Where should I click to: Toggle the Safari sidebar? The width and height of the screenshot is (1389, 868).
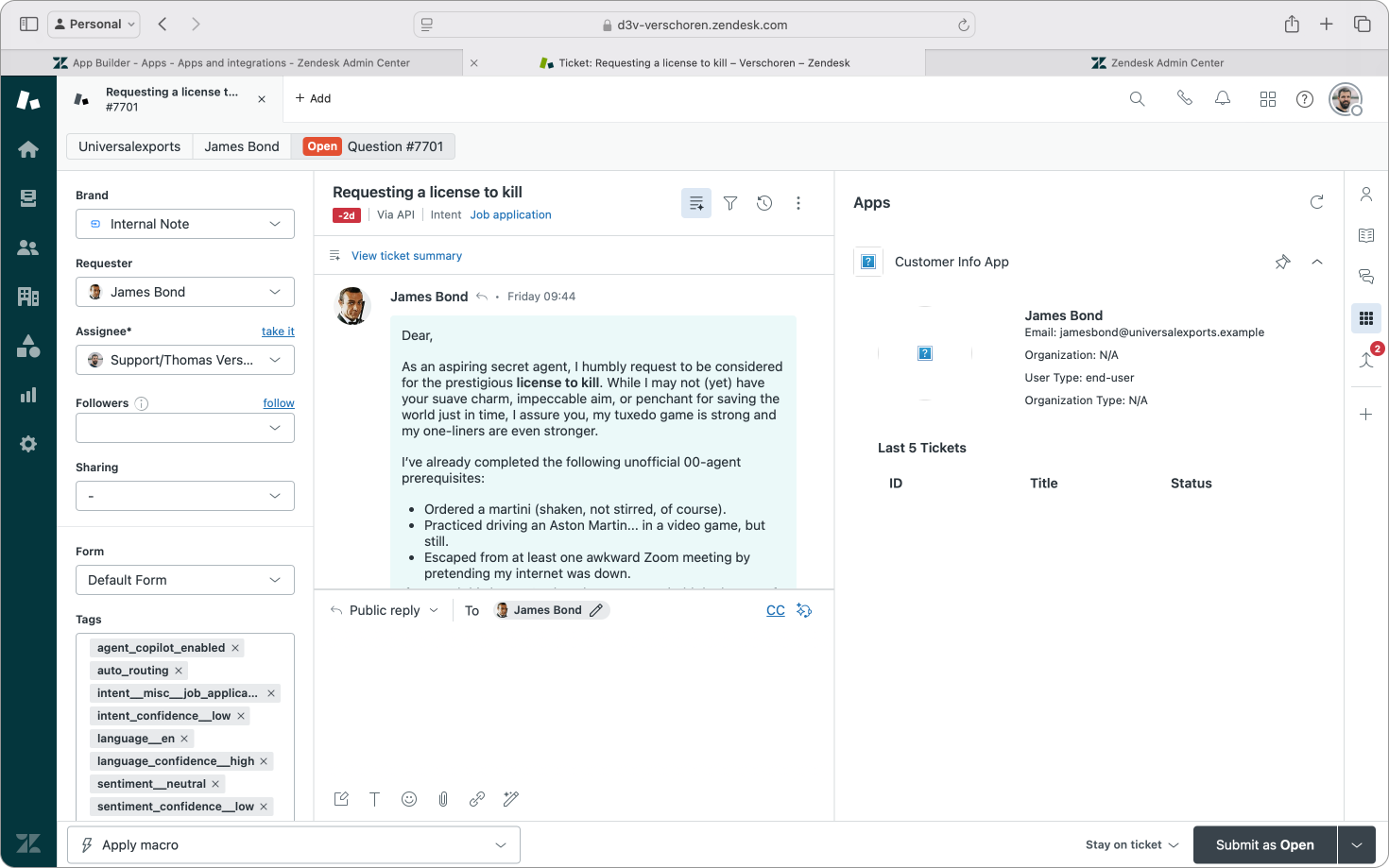[x=29, y=25]
